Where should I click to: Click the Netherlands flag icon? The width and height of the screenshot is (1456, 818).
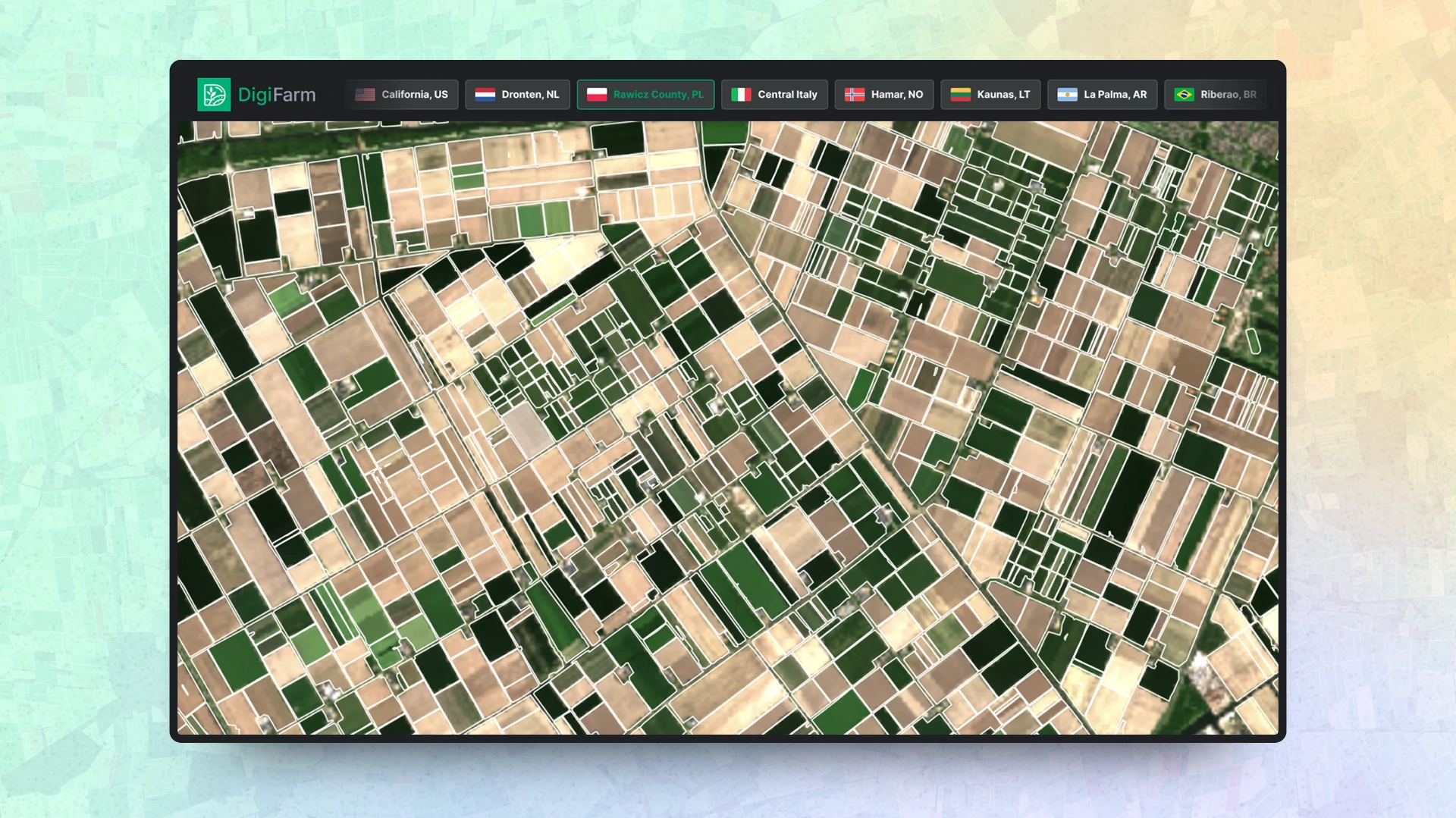click(x=485, y=95)
